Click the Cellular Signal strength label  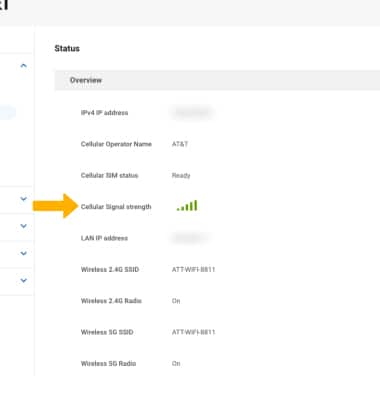tap(116, 207)
